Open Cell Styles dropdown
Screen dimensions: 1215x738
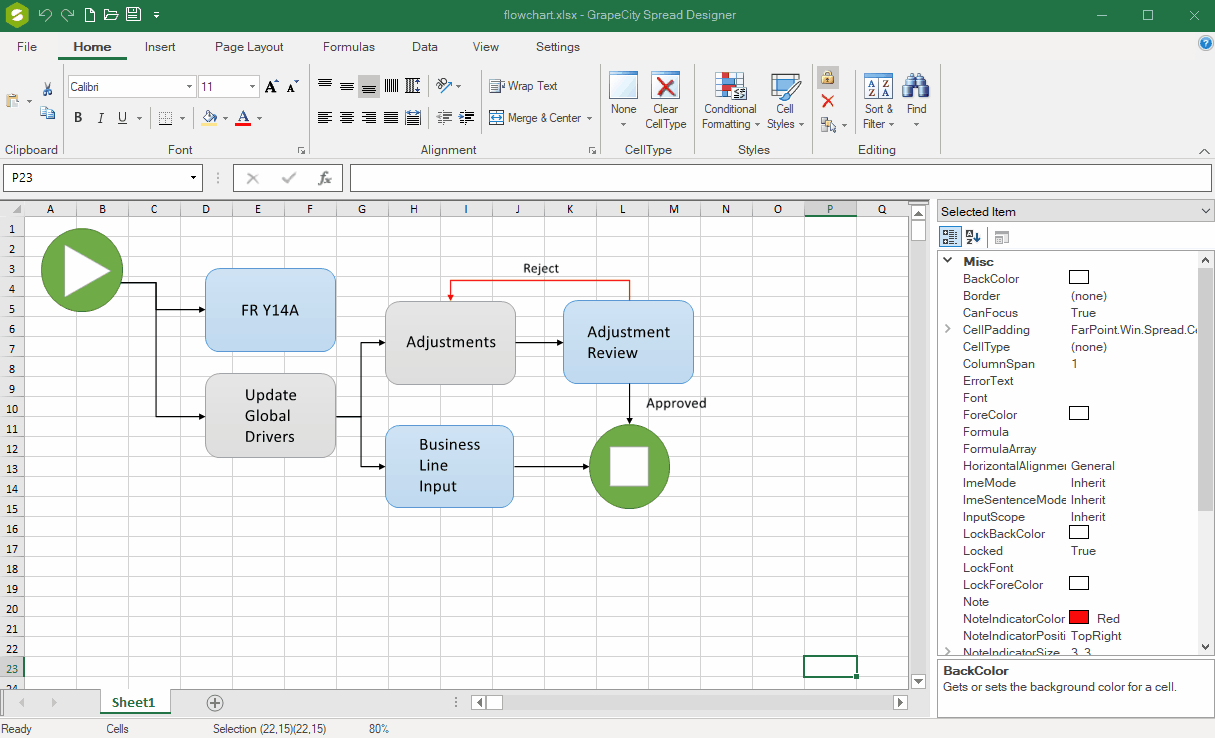pyautogui.click(x=785, y=100)
